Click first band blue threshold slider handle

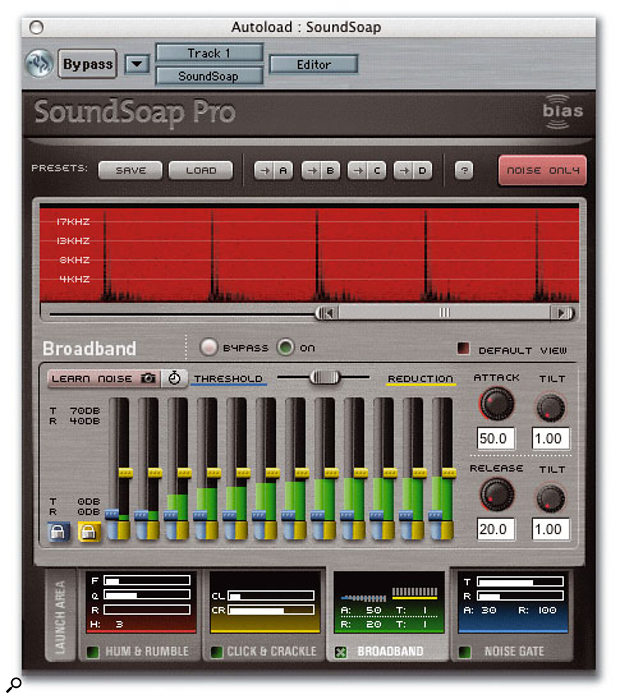point(112,515)
